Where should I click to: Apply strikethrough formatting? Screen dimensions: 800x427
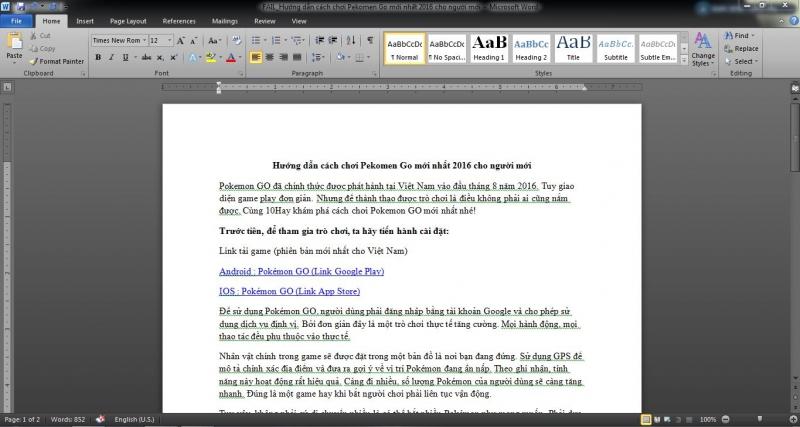[146, 58]
